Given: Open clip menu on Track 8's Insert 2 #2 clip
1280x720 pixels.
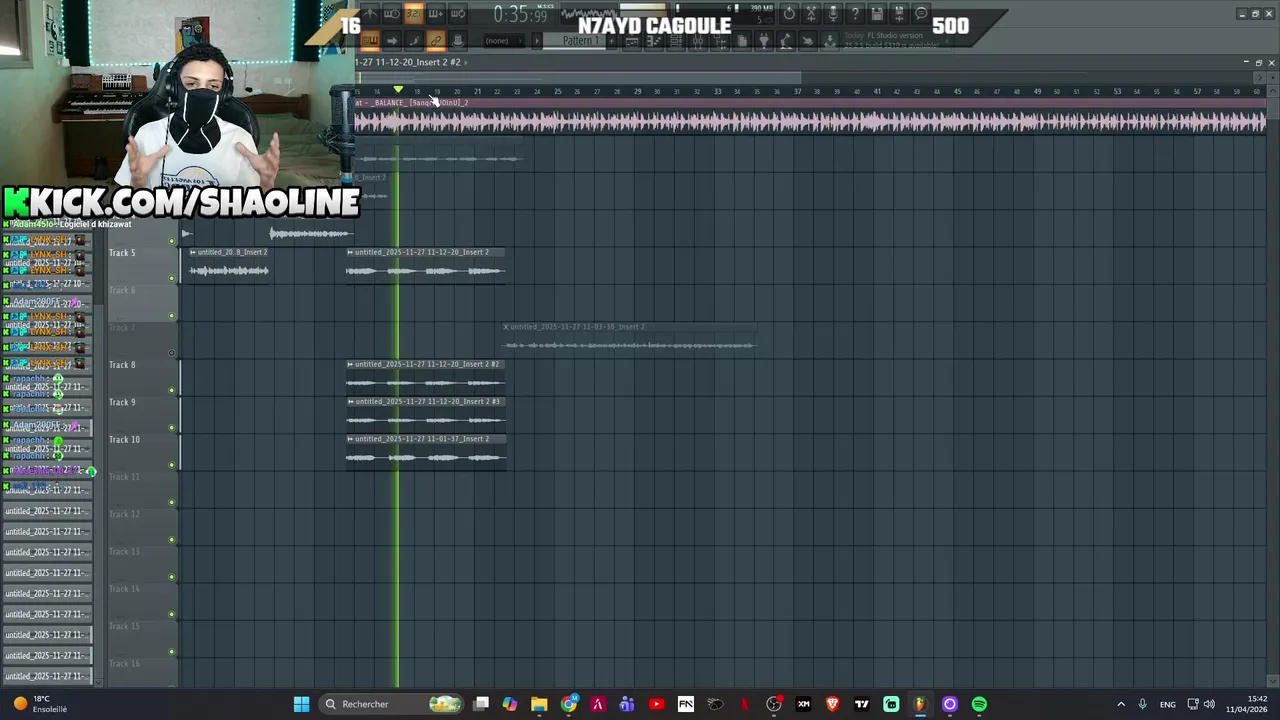Looking at the screenshot, I should [x=350, y=364].
